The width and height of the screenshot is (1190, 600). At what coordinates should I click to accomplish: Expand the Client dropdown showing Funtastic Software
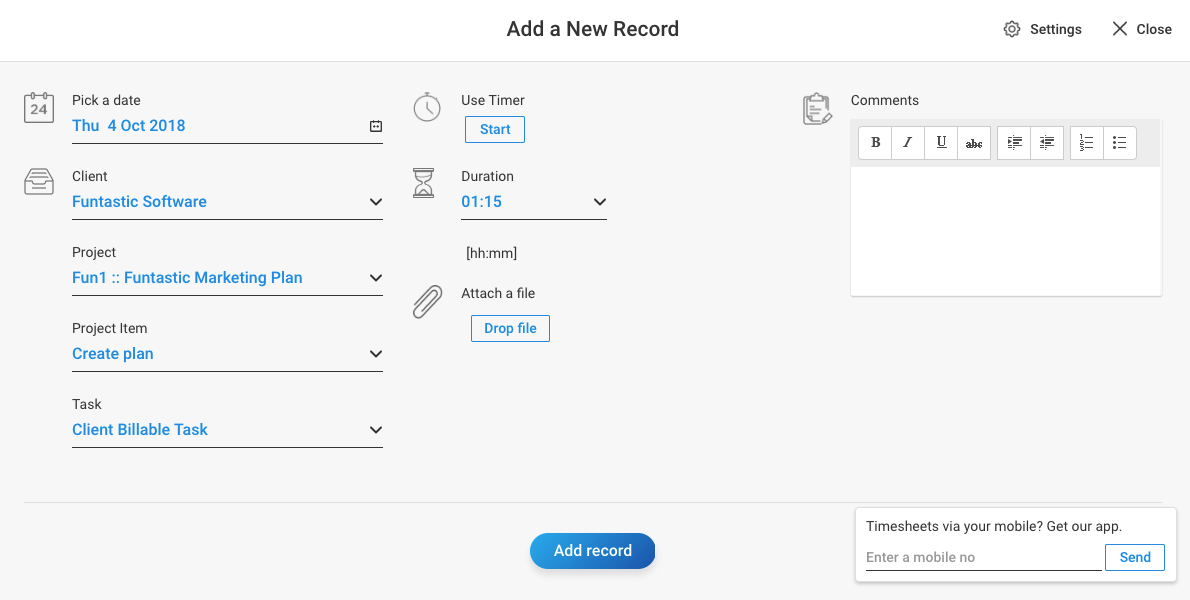click(227, 202)
